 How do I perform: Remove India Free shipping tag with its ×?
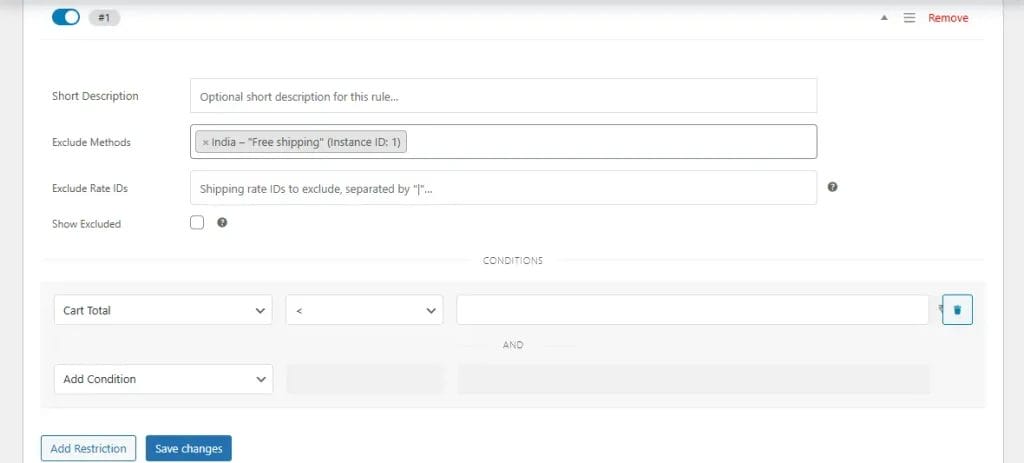click(206, 142)
